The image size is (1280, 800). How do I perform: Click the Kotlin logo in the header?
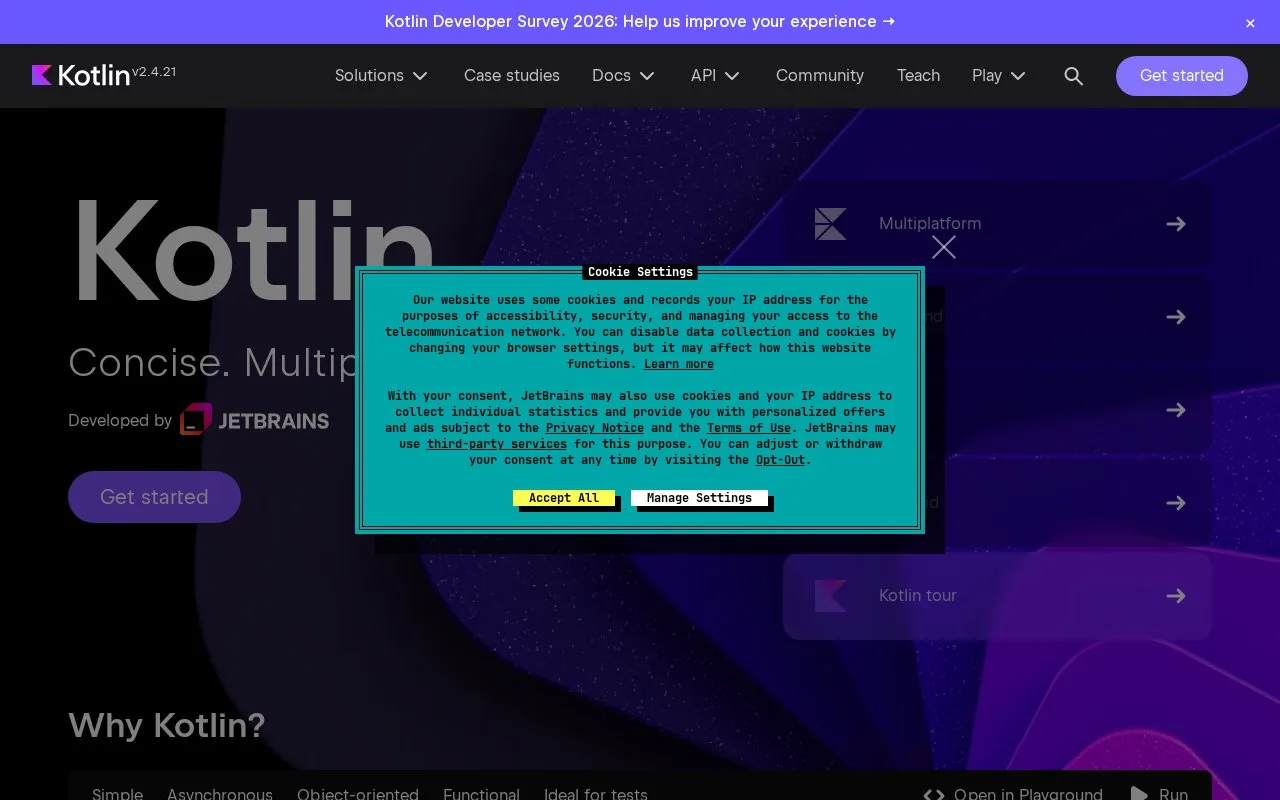pyautogui.click(x=81, y=75)
